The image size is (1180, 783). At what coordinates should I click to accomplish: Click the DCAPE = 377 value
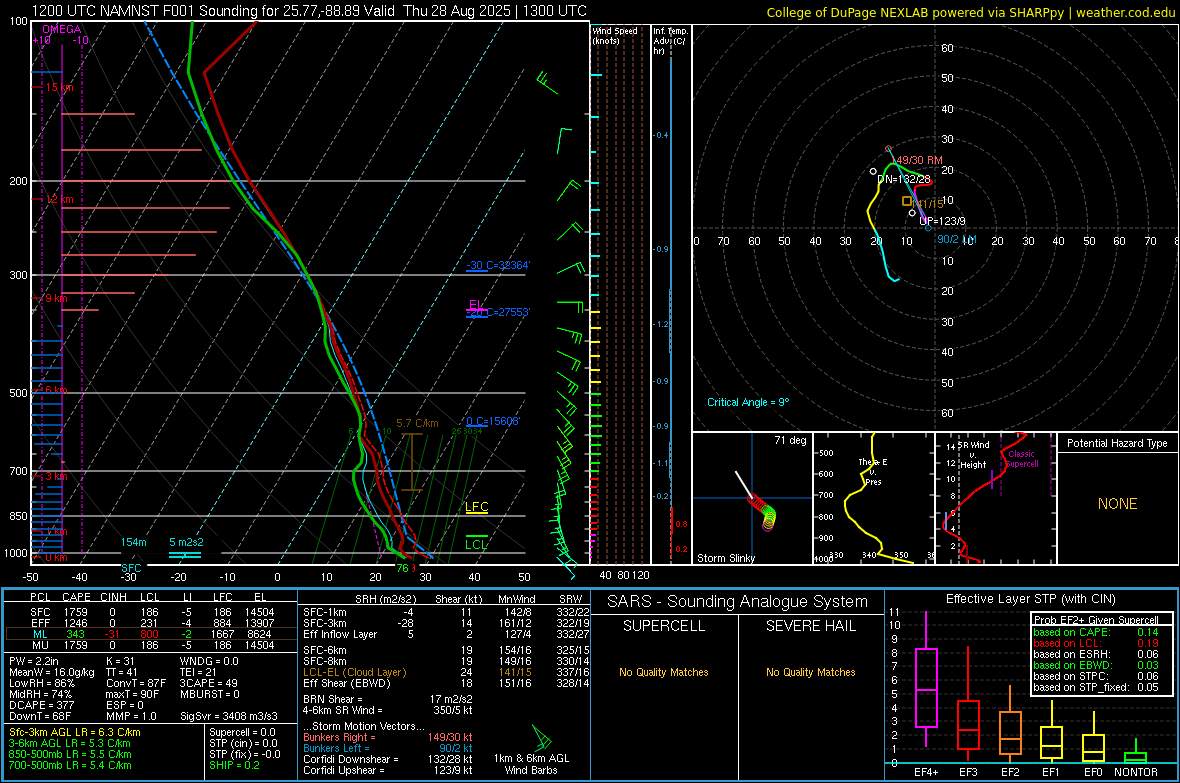click(x=41, y=705)
